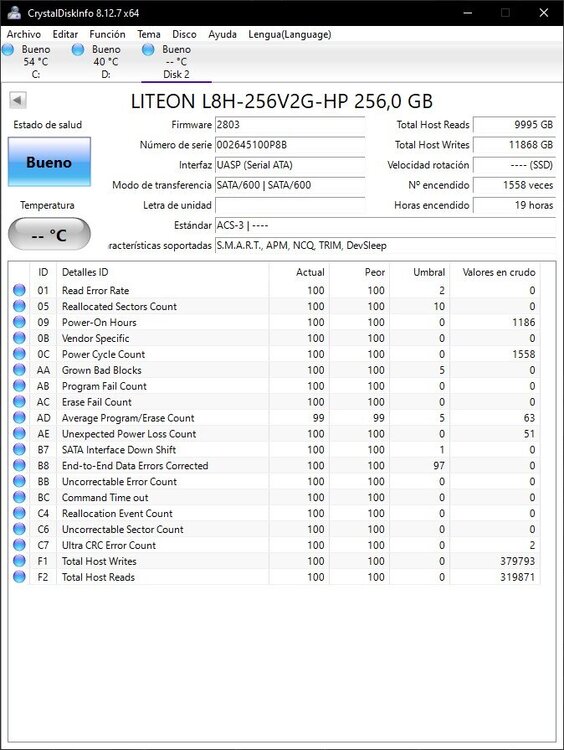Click the empty Letra de unidad field
564x750 pixels.
pyautogui.click(x=290, y=205)
